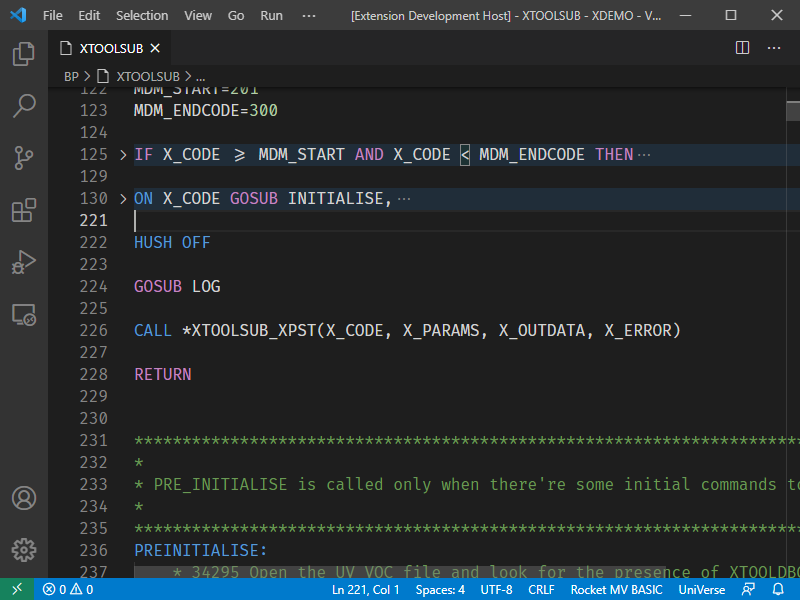The width and height of the screenshot is (800, 600).
Task: Open errors and warnings count in status bar
Action: pyautogui.click(x=68, y=589)
